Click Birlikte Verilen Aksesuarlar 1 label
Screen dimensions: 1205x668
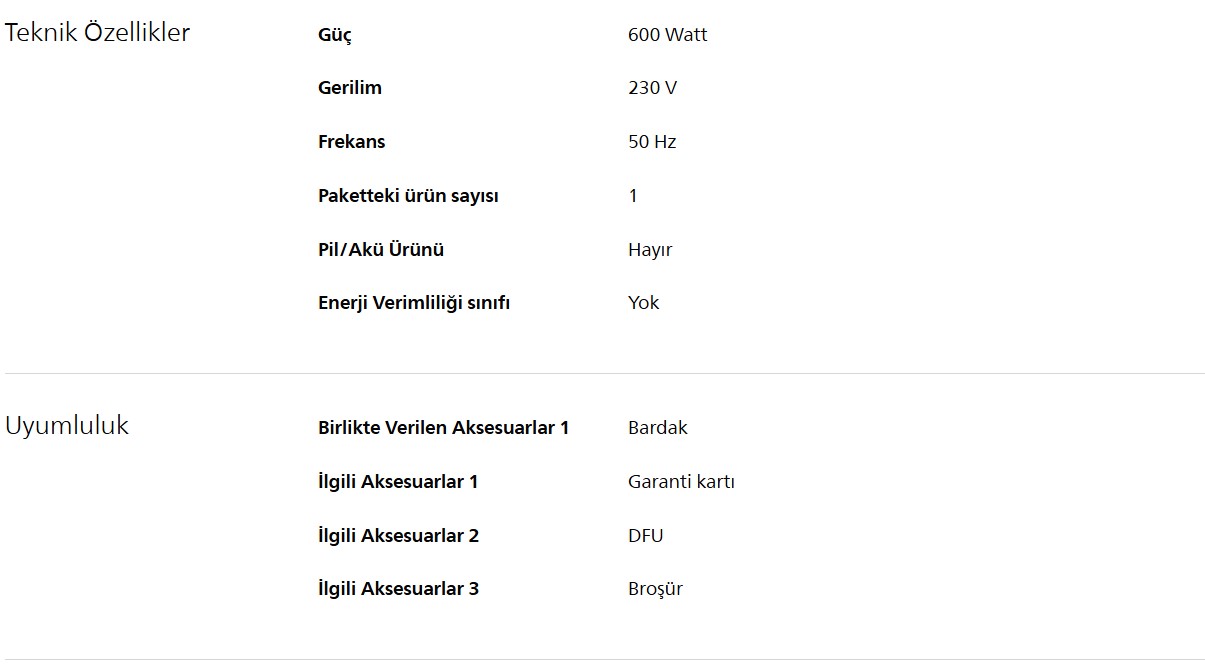443,428
